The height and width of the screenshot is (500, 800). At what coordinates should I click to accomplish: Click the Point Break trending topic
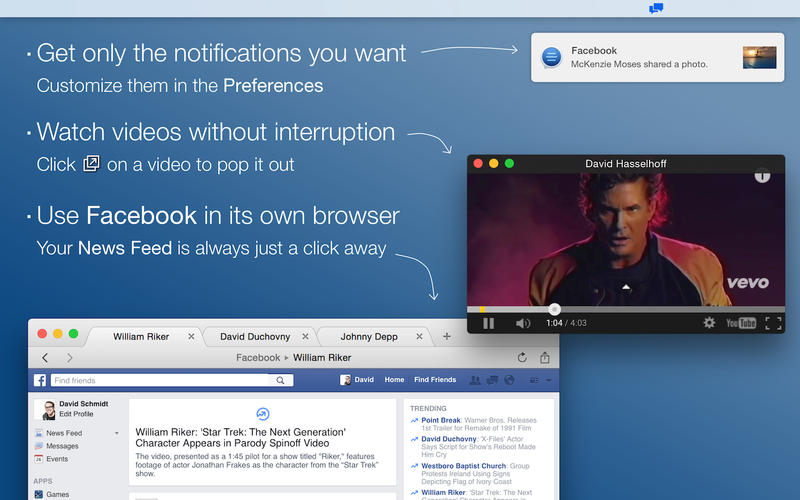click(441, 420)
